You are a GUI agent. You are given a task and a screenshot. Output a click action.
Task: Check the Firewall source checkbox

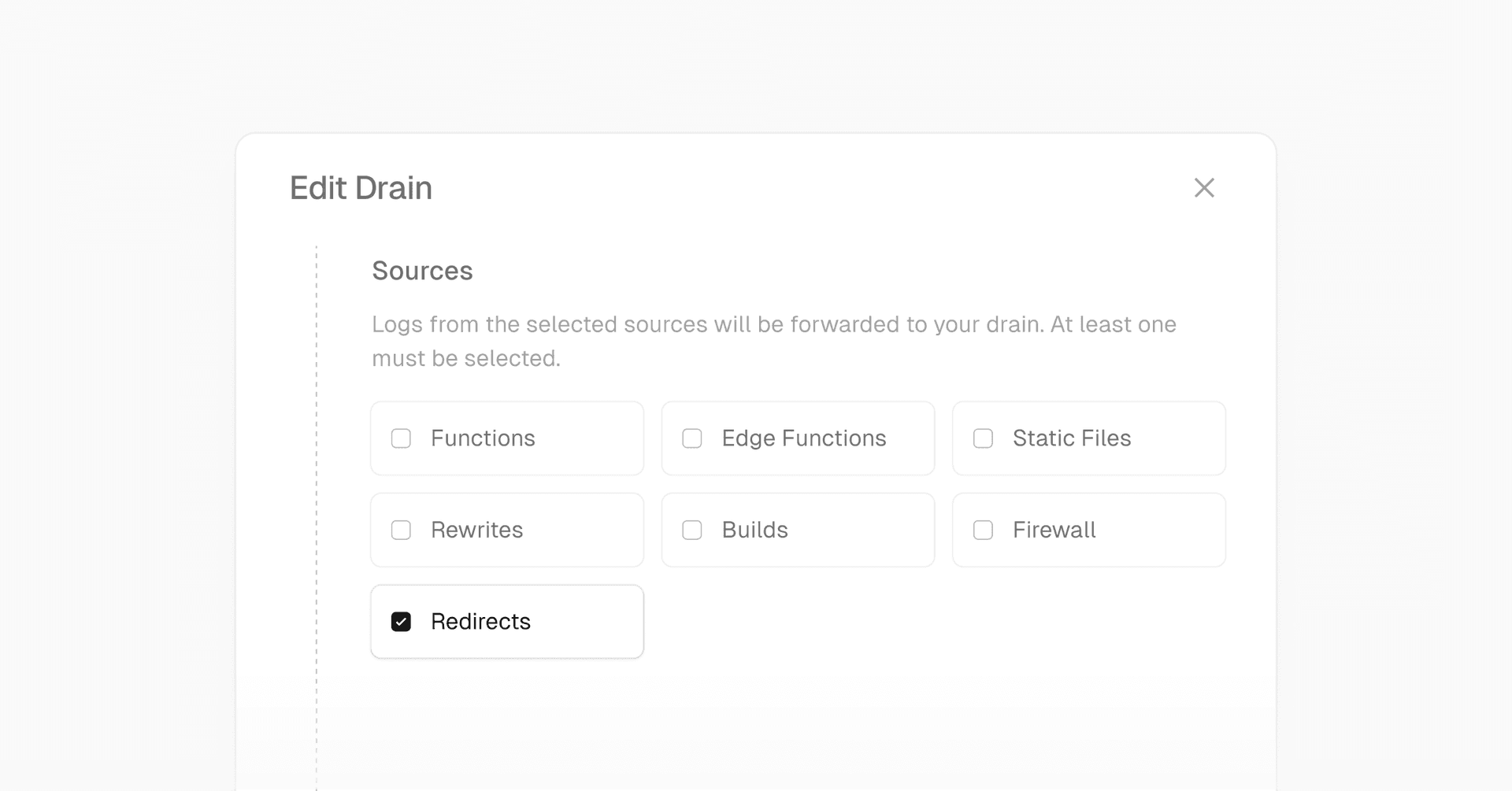point(983,530)
